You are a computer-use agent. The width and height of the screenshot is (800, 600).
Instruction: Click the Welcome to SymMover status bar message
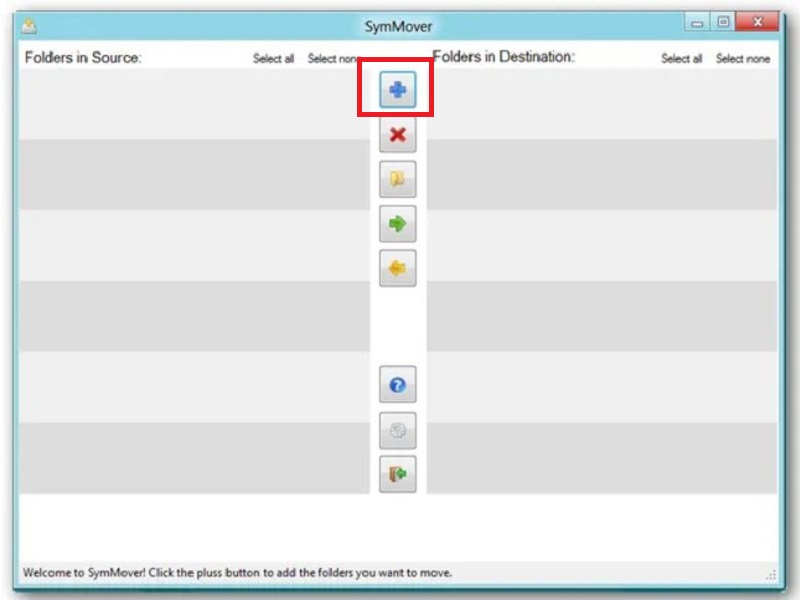[x=237, y=573]
